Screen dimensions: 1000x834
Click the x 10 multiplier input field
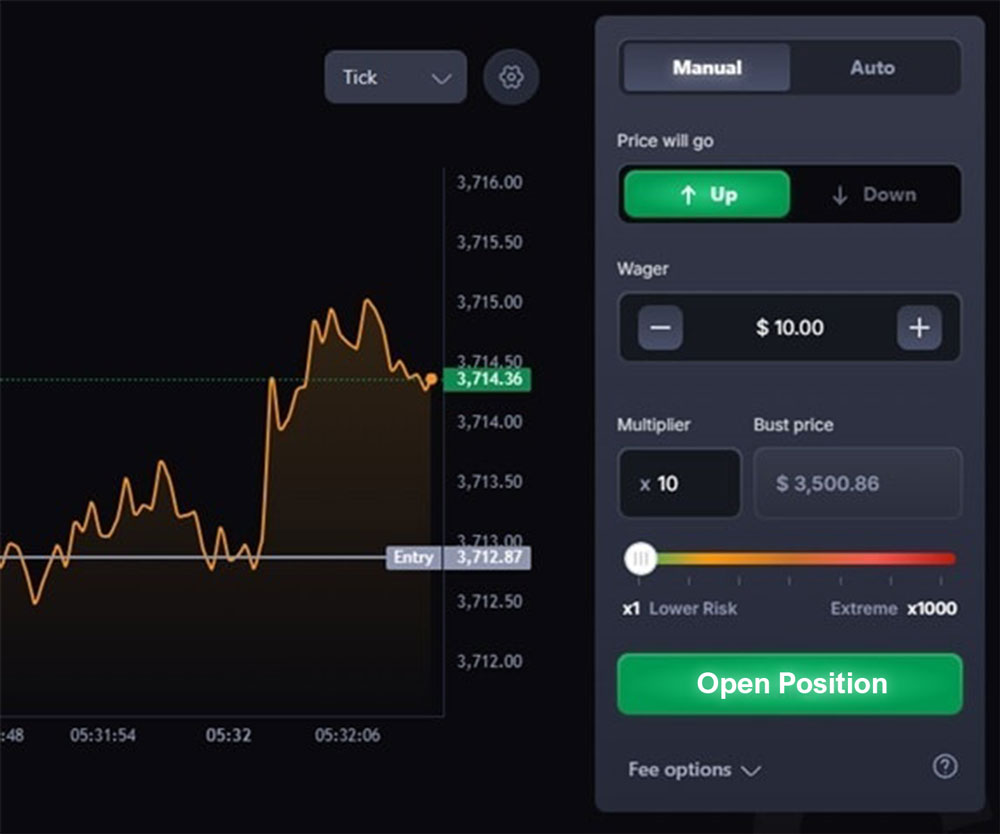[679, 483]
